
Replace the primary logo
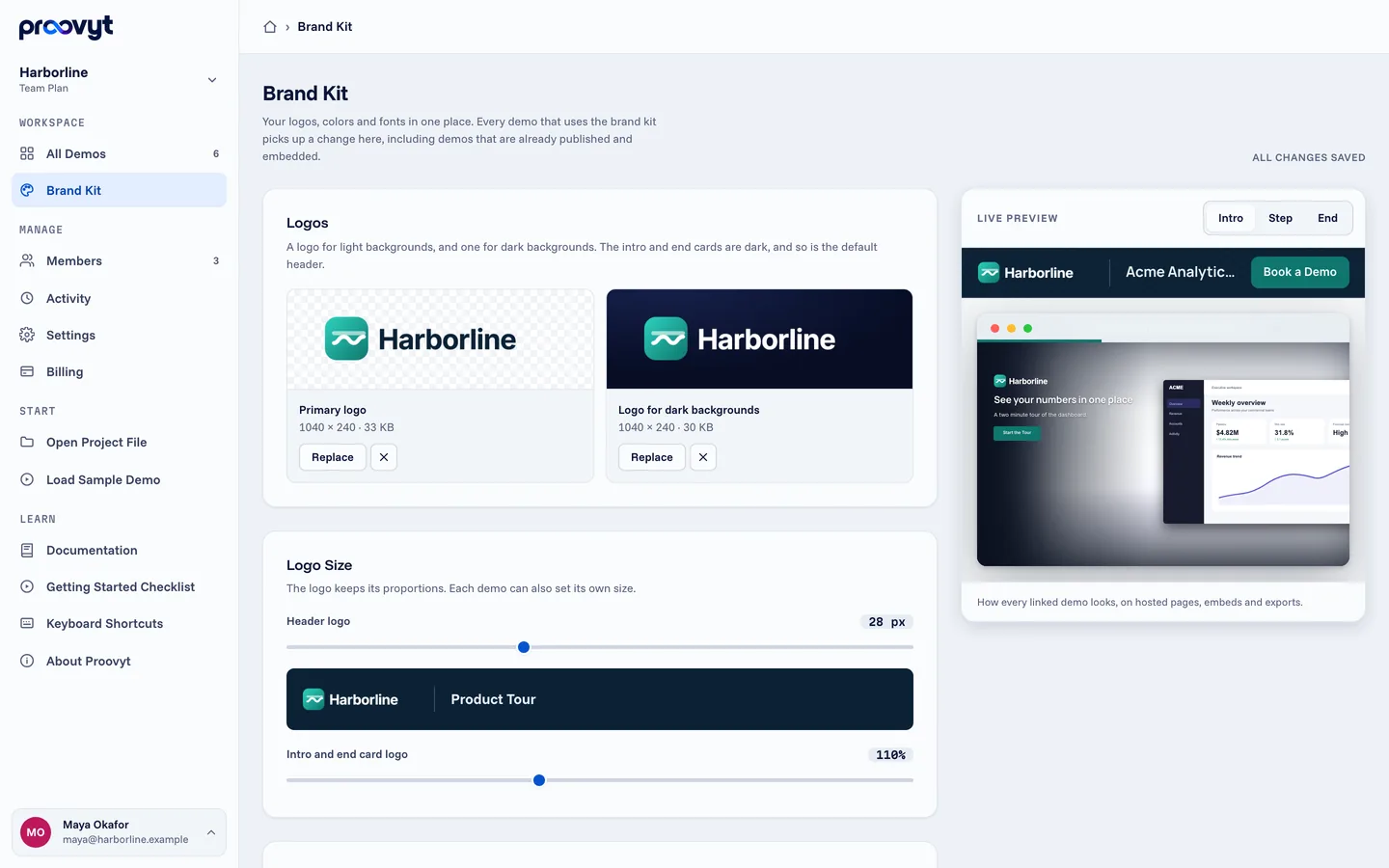333,457
